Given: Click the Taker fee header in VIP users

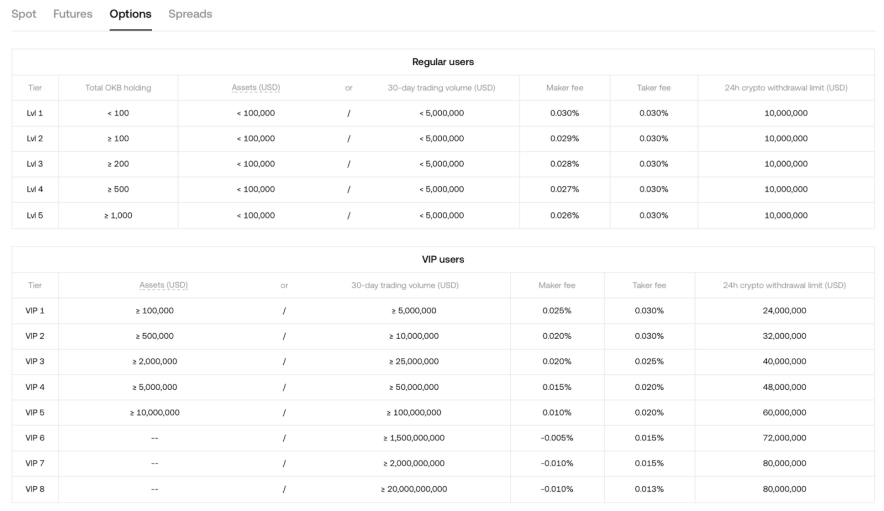Looking at the screenshot, I should pyautogui.click(x=649, y=285).
